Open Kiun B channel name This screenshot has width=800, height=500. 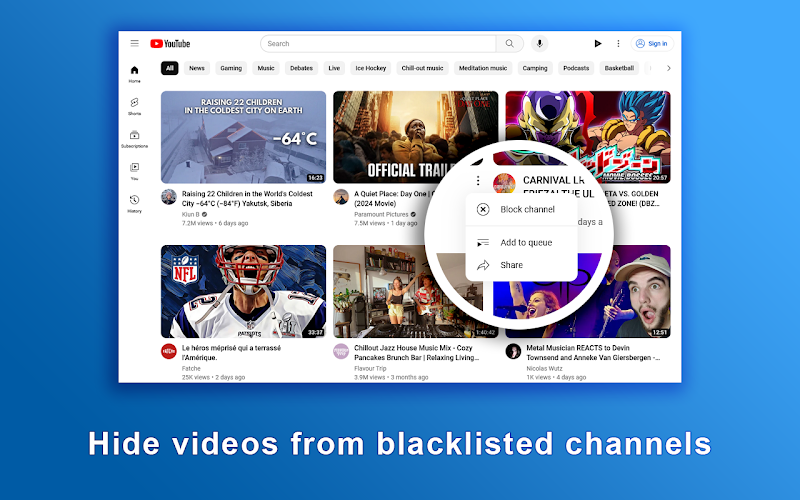coord(190,214)
